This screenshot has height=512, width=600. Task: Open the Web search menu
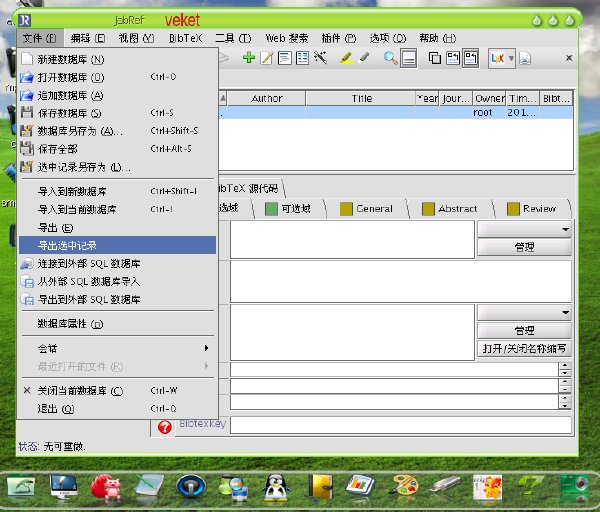click(287, 38)
